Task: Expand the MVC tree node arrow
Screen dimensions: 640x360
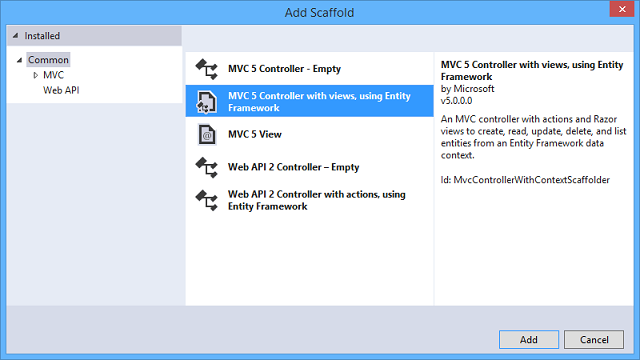Action: (x=36, y=75)
